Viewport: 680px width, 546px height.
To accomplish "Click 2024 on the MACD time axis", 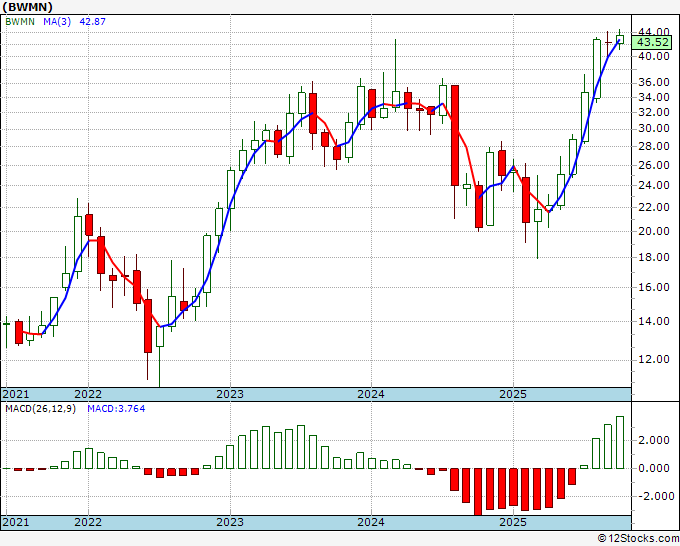I will click(x=371, y=522).
